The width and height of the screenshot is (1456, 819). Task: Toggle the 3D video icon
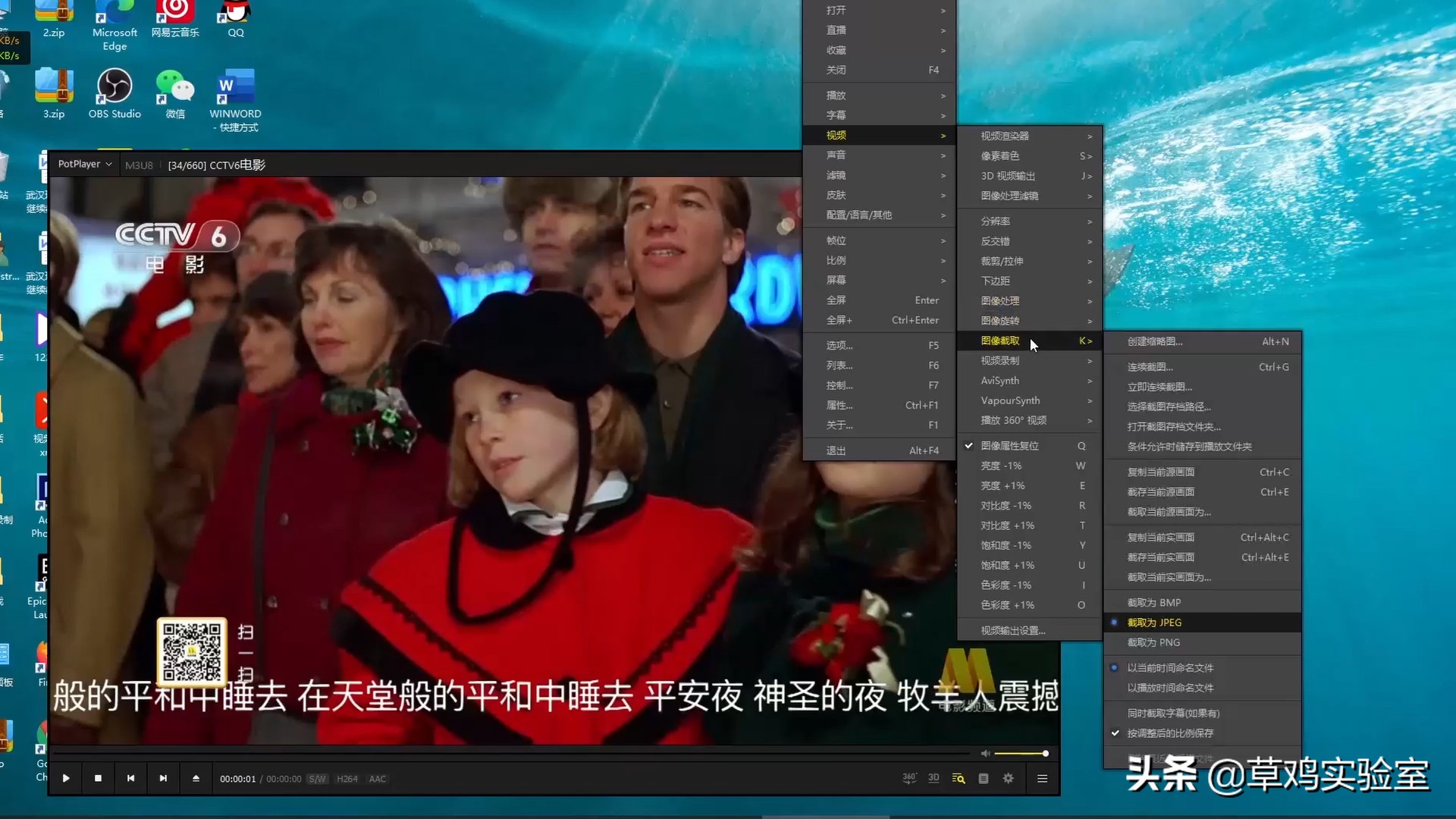point(934,778)
